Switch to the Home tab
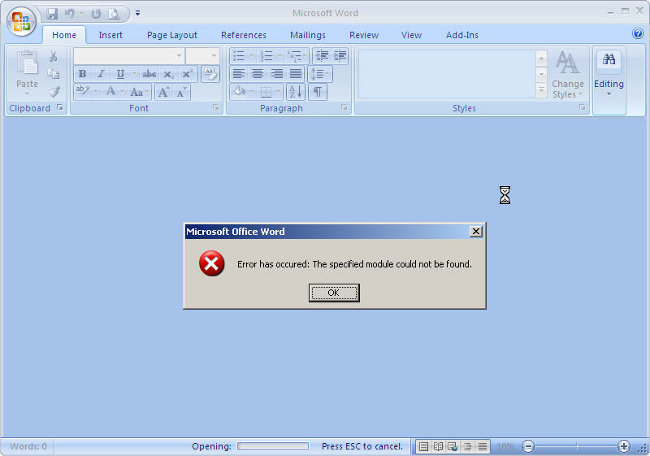This screenshot has height=456, width=650. click(64, 35)
